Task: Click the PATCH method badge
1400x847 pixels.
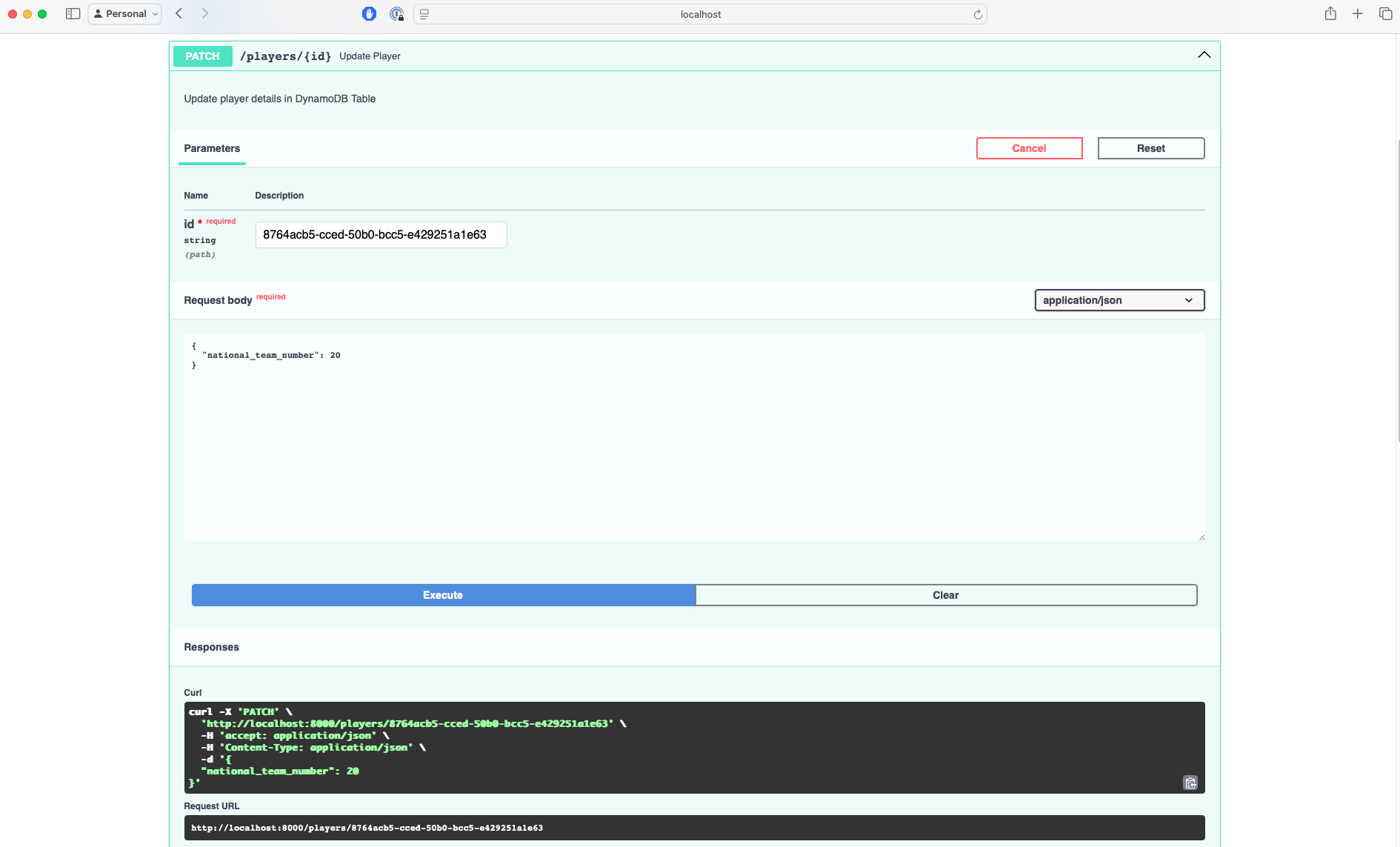Action: (x=202, y=56)
